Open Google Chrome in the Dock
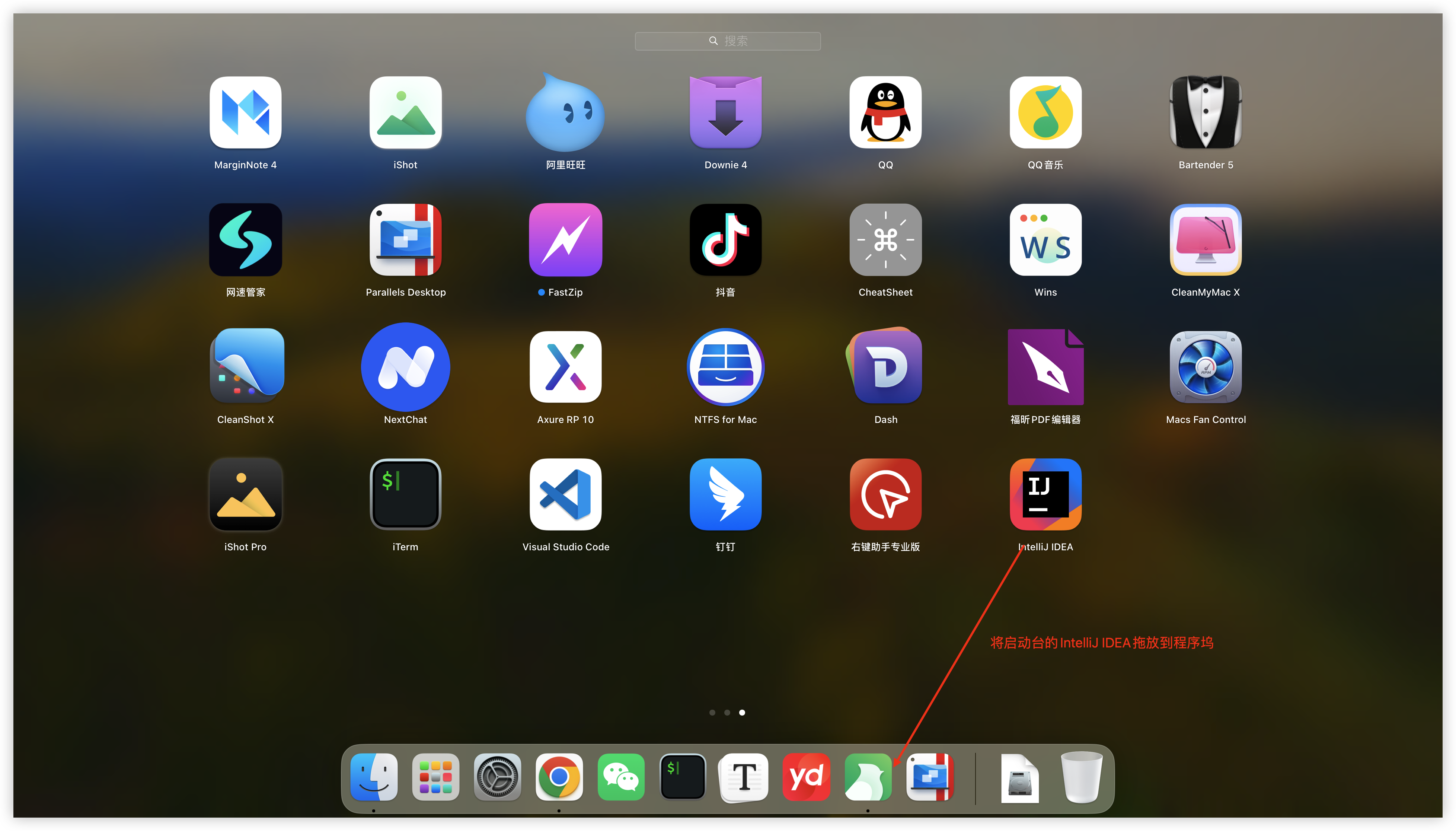Screen dimensions: 1456x831 [559, 777]
